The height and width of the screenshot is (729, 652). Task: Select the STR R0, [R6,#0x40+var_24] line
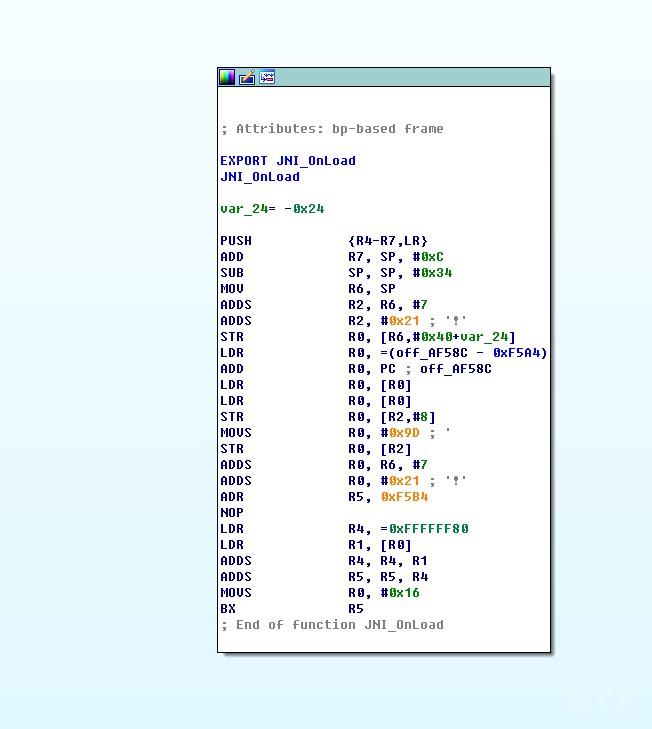368,337
